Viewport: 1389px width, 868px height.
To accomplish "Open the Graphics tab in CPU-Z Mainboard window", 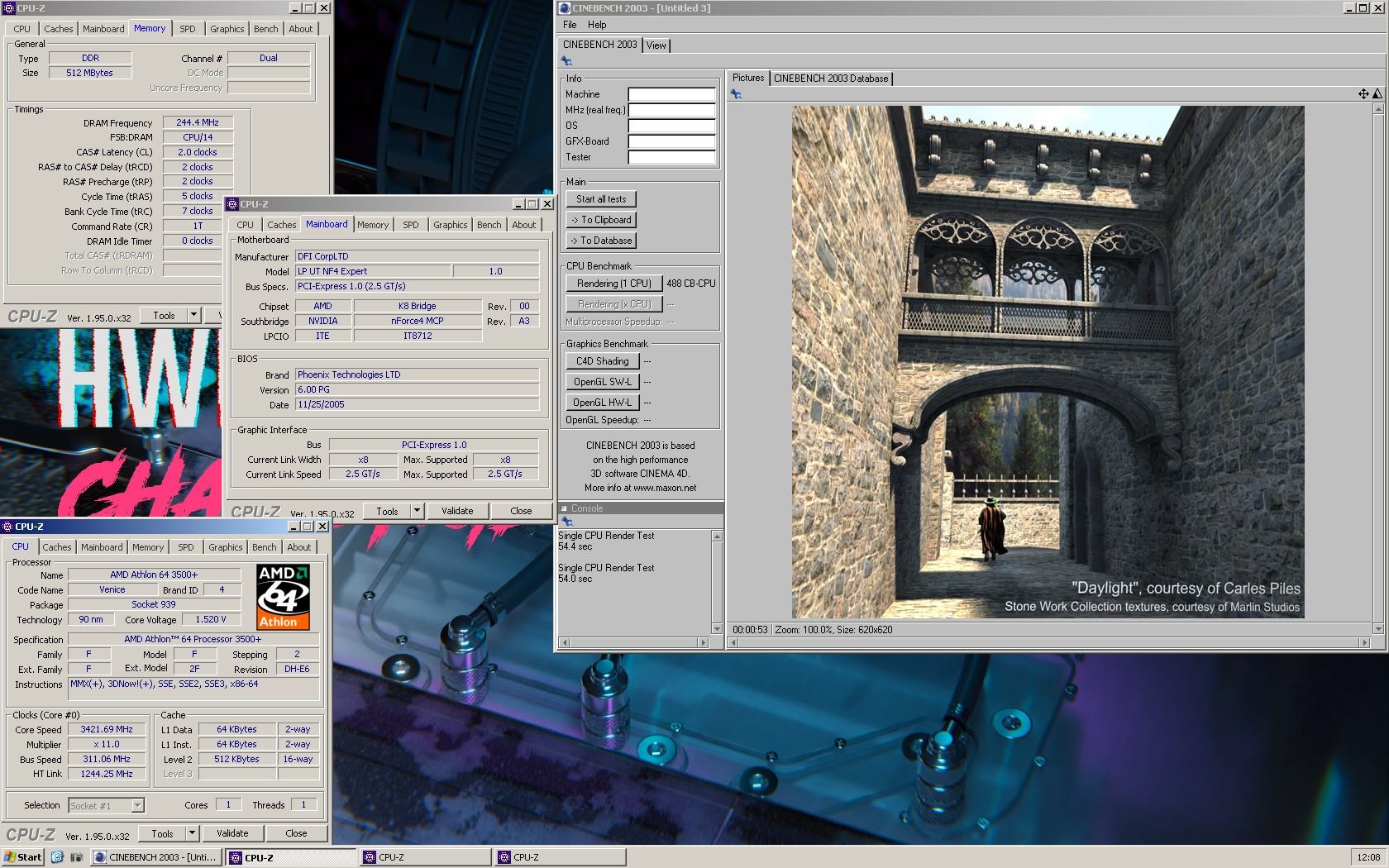I will tap(451, 225).
